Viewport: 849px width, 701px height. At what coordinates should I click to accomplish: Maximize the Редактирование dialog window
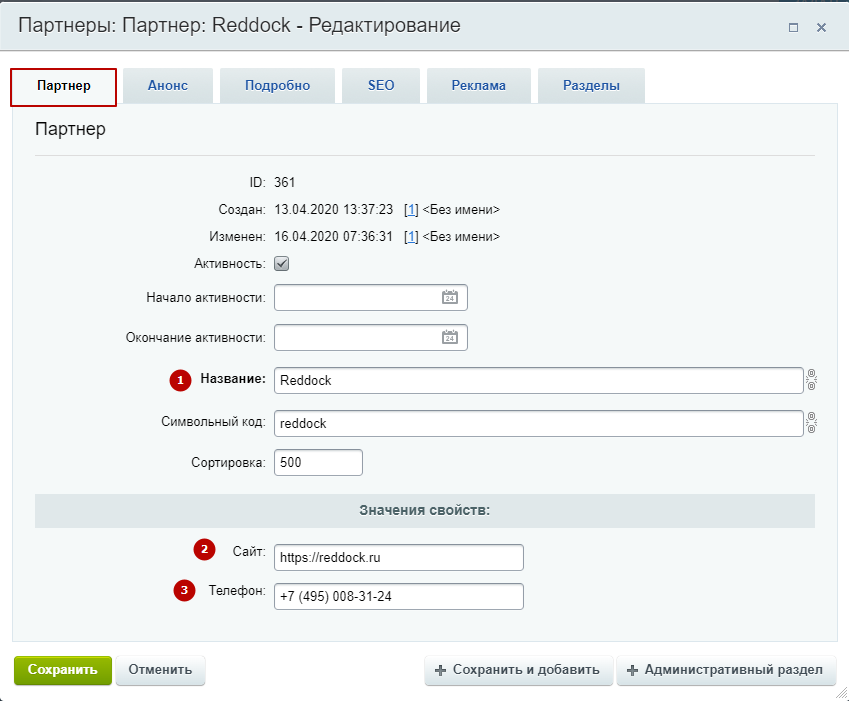(793, 27)
